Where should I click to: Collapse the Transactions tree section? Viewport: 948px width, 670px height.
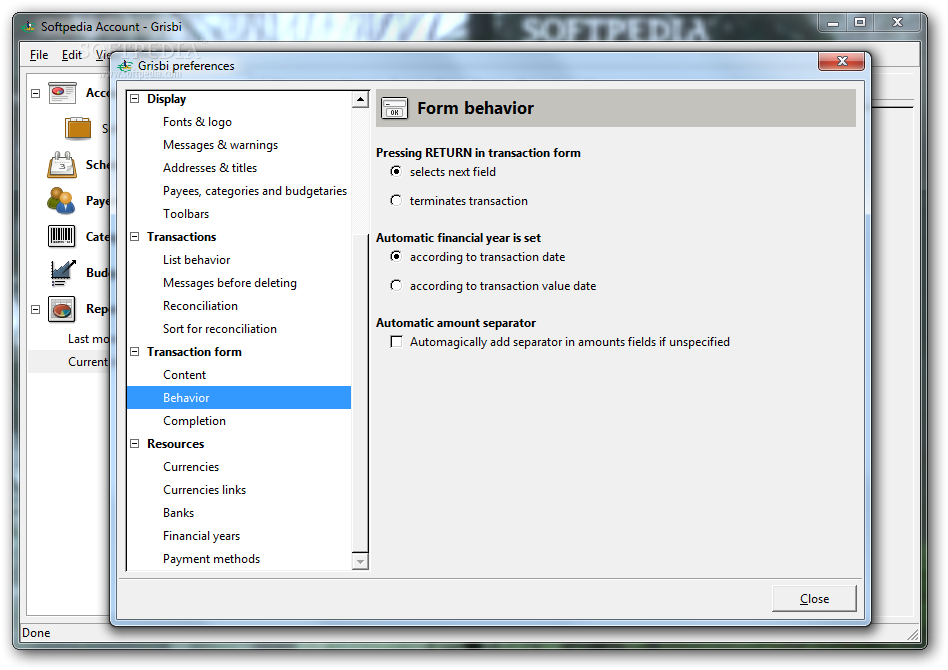pyautogui.click(x=135, y=236)
